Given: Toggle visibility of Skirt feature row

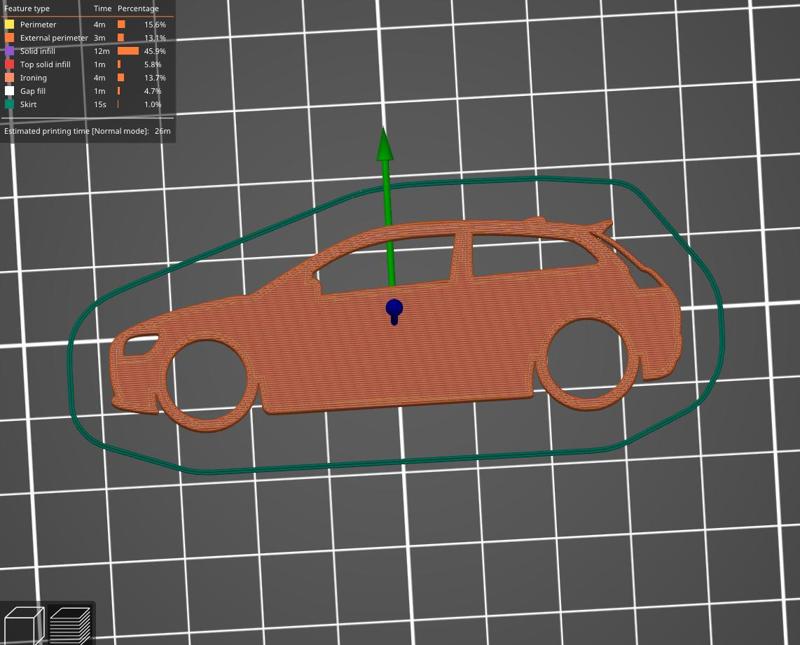Looking at the screenshot, I should click(x=87, y=104).
